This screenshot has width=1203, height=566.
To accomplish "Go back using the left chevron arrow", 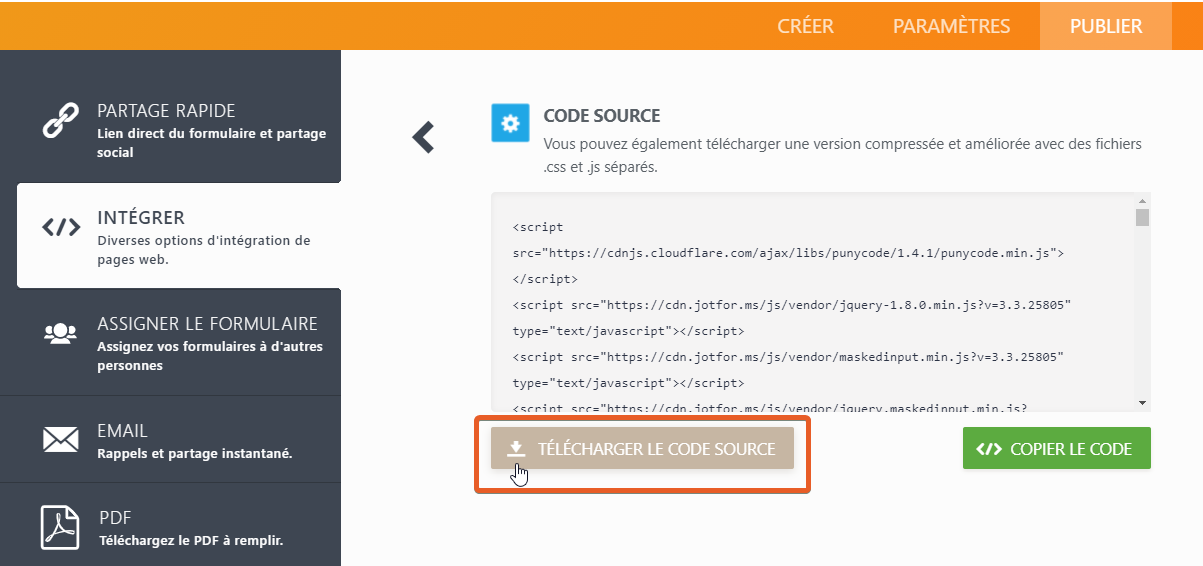I will tap(424, 137).
